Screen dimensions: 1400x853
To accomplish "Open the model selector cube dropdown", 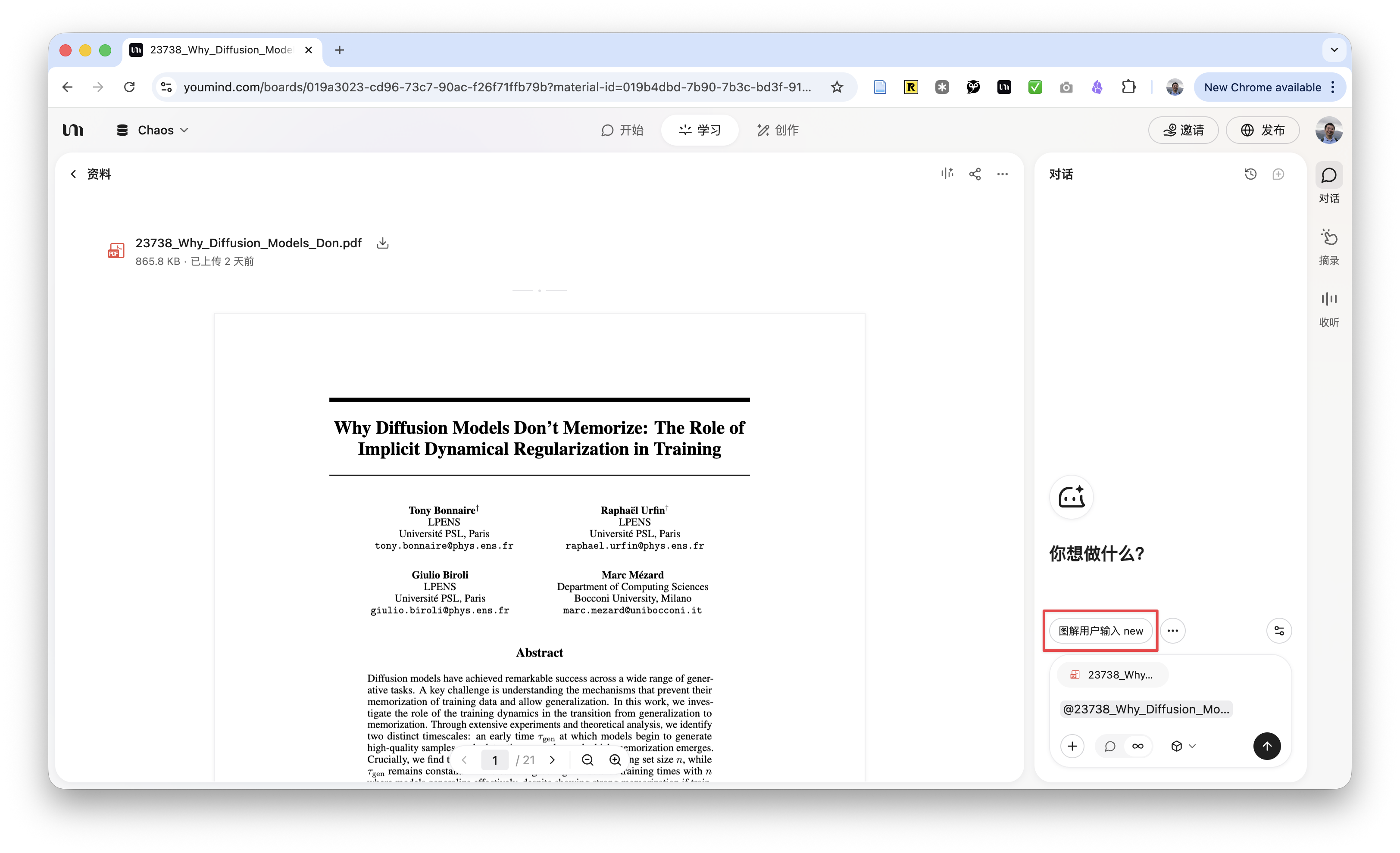I will coord(1183,746).
